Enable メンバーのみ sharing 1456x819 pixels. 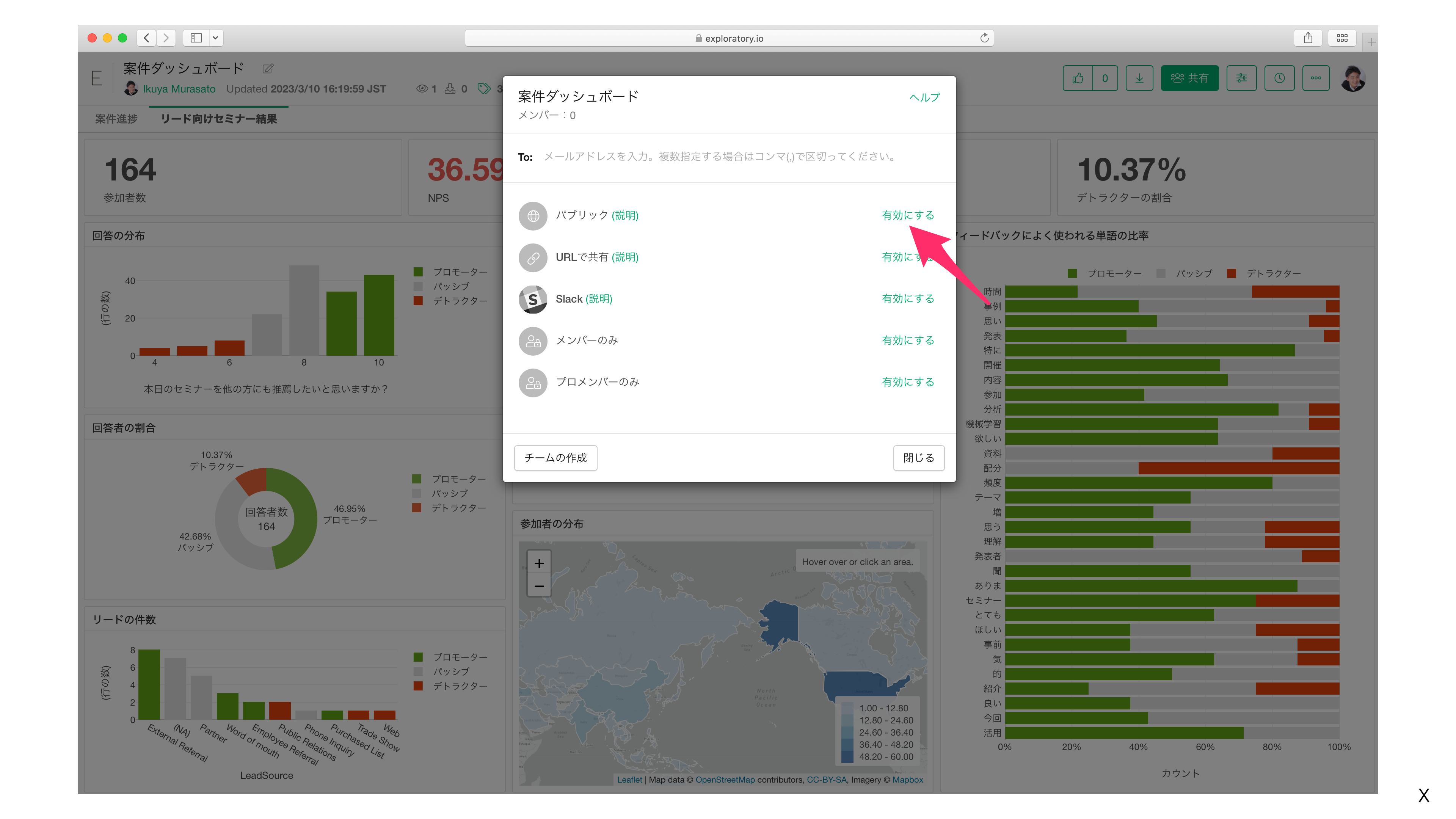pos(908,340)
